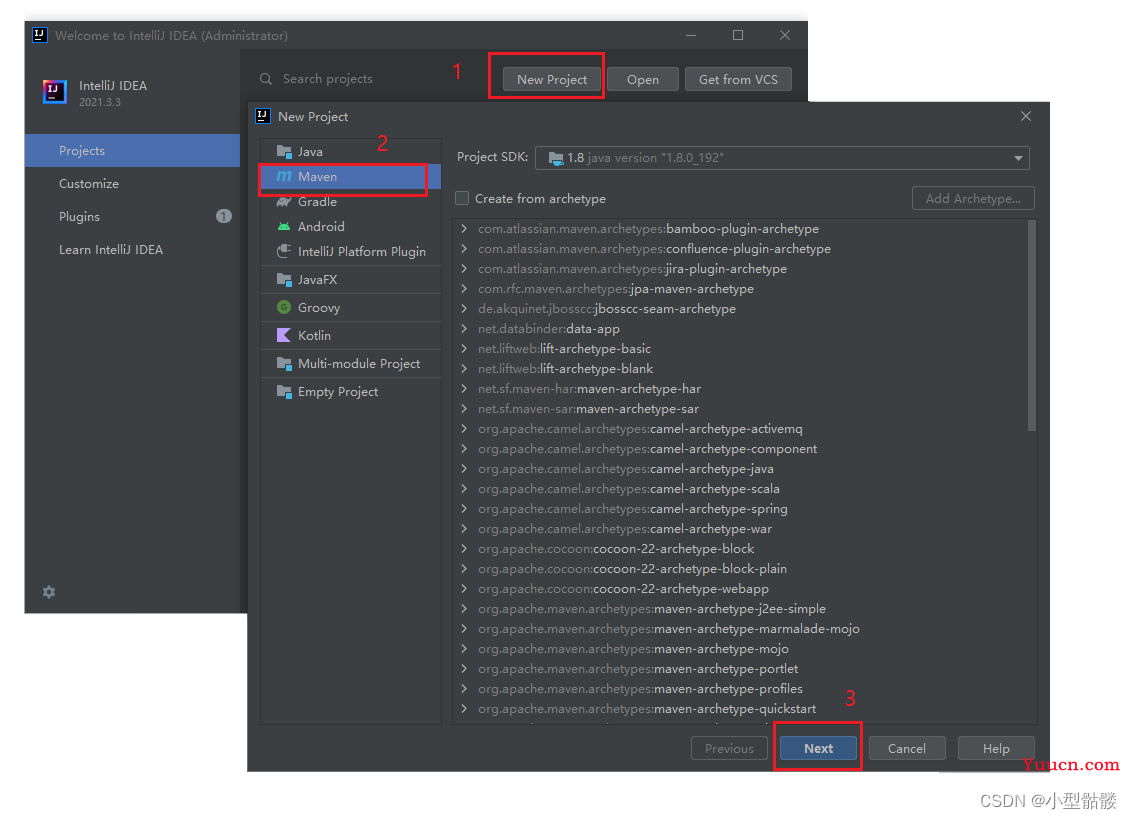
Task: Click the Multi-module Project folder icon
Action: pos(284,363)
